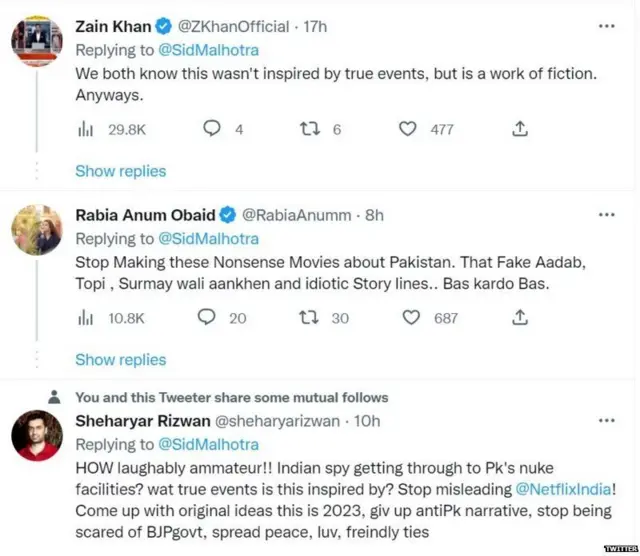Show replies under Rabia Anum Obaid's tweet
The width and height of the screenshot is (640, 556).
[120, 359]
